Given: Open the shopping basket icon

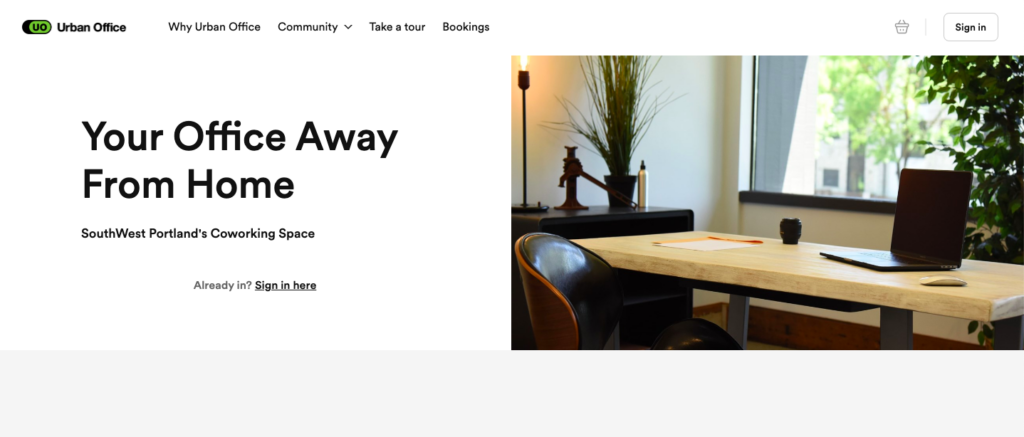Looking at the screenshot, I should coord(902,27).
